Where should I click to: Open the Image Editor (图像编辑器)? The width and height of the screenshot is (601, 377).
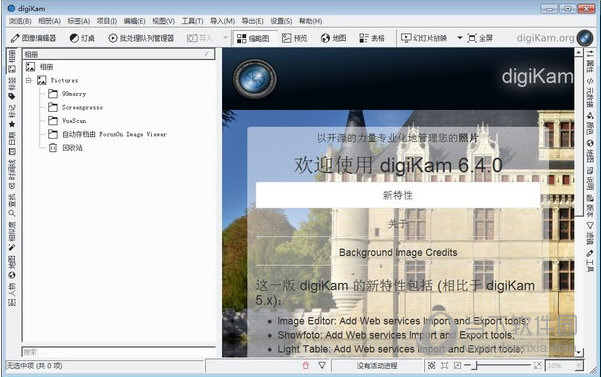tap(33, 38)
